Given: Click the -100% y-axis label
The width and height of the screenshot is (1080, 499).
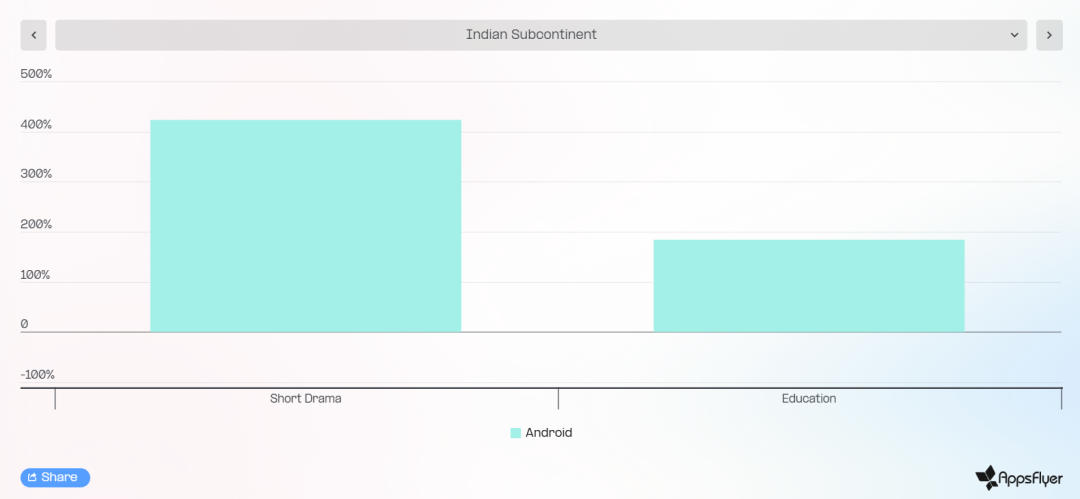Looking at the screenshot, I should point(38,374).
